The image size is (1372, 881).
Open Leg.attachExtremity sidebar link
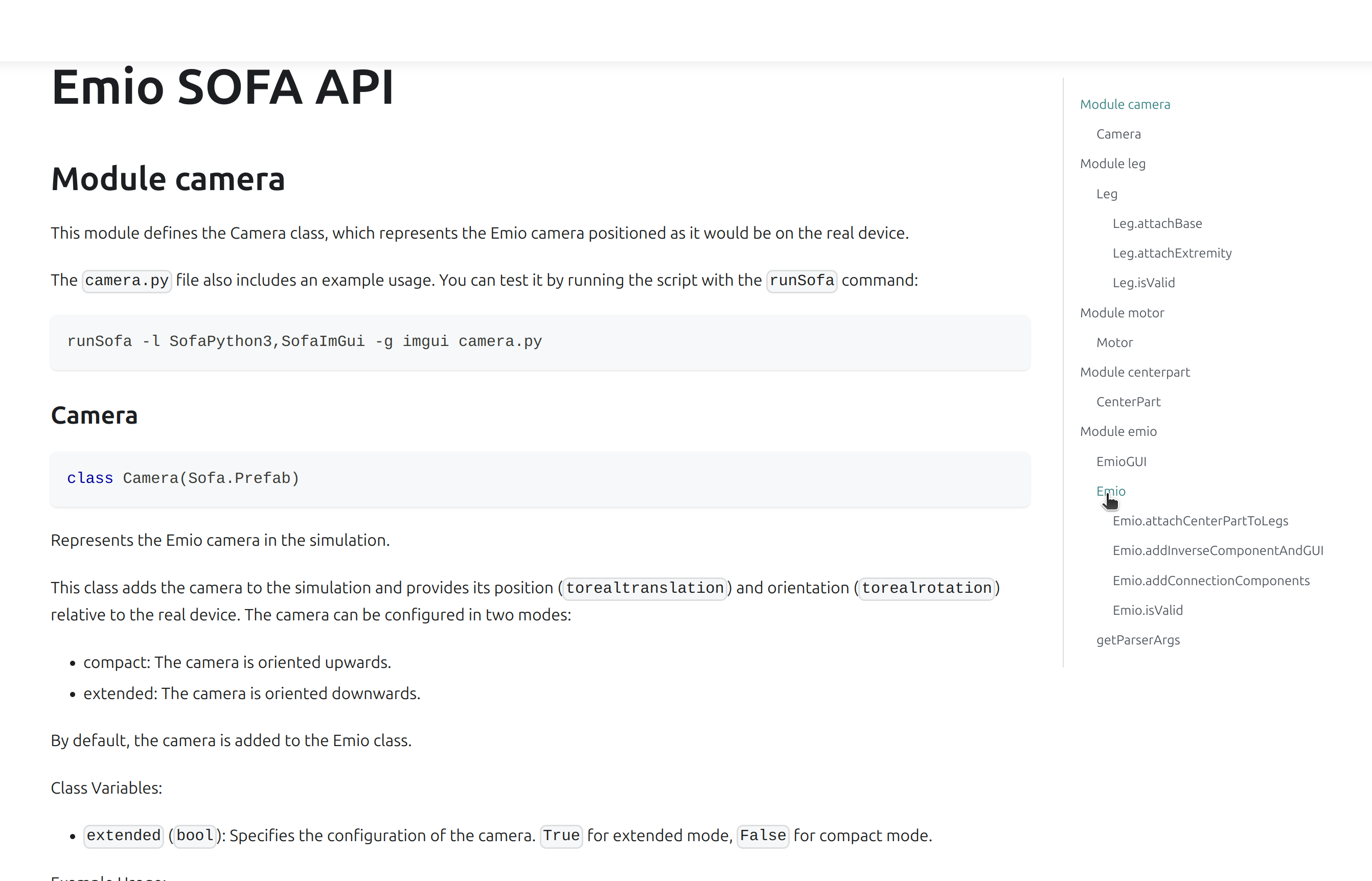pyautogui.click(x=1172, y=253)
